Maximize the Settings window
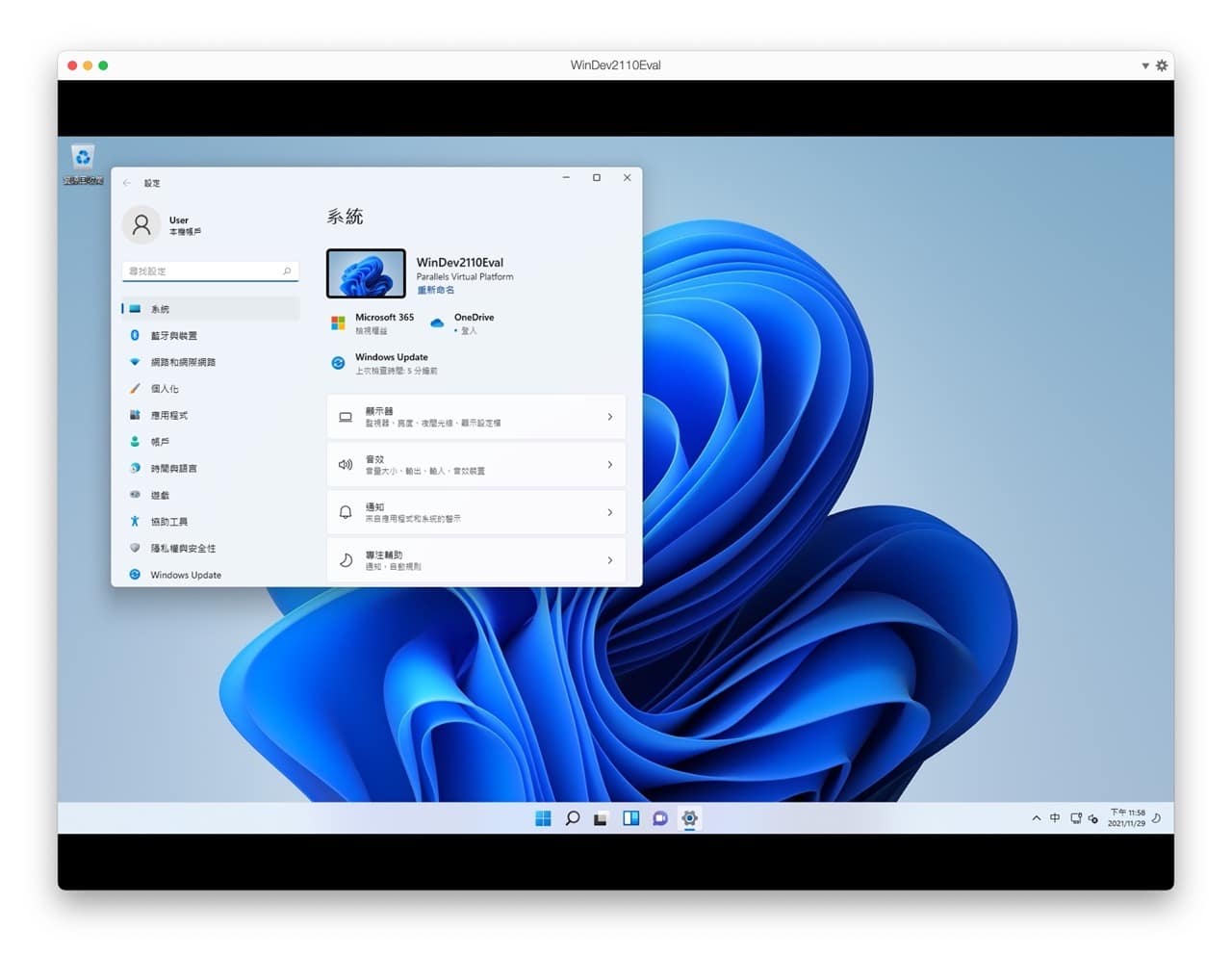Viewport: 1232px width, 955px height. point(597,177)
